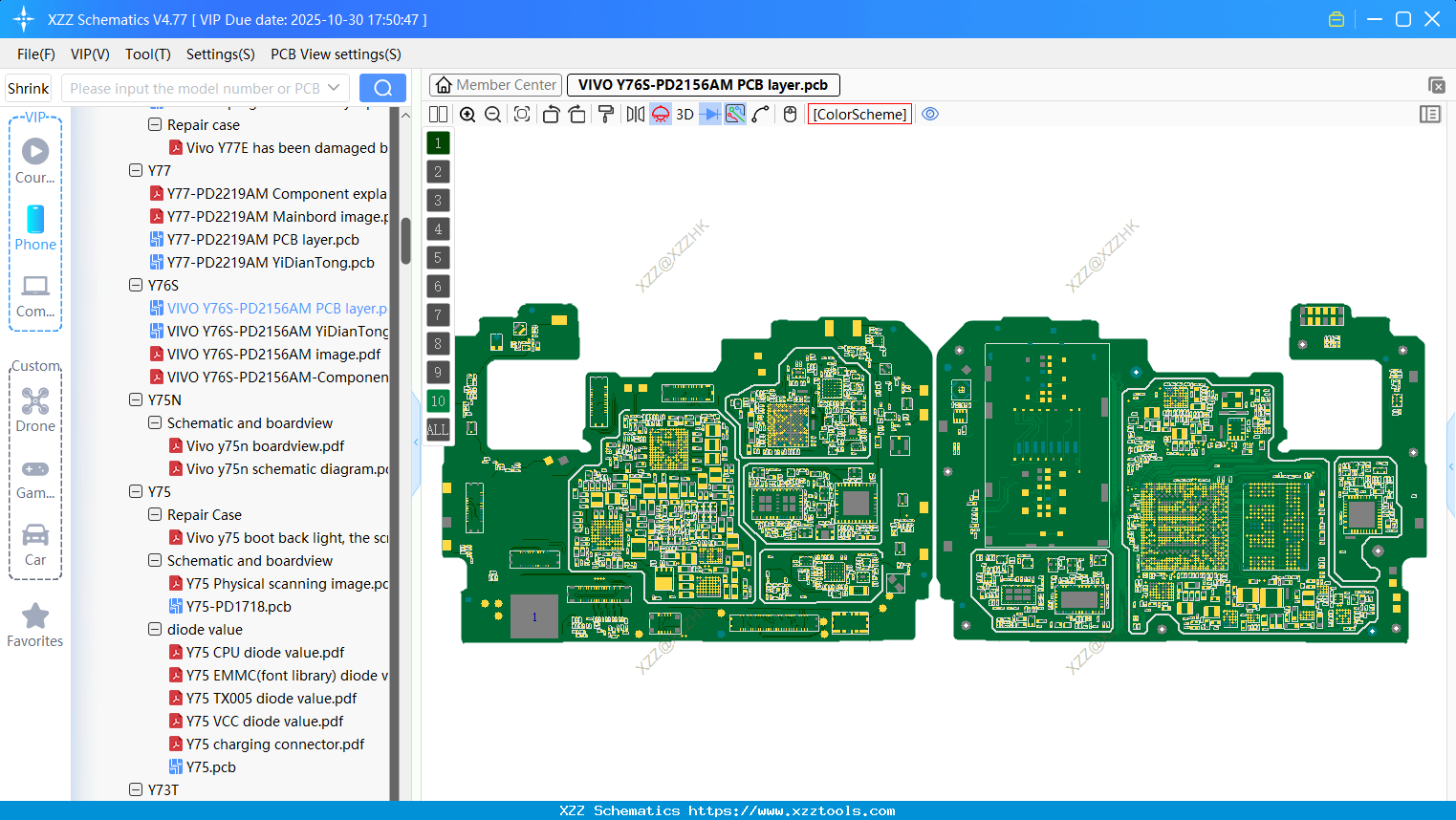Click the Shrink button

[28, 88]
